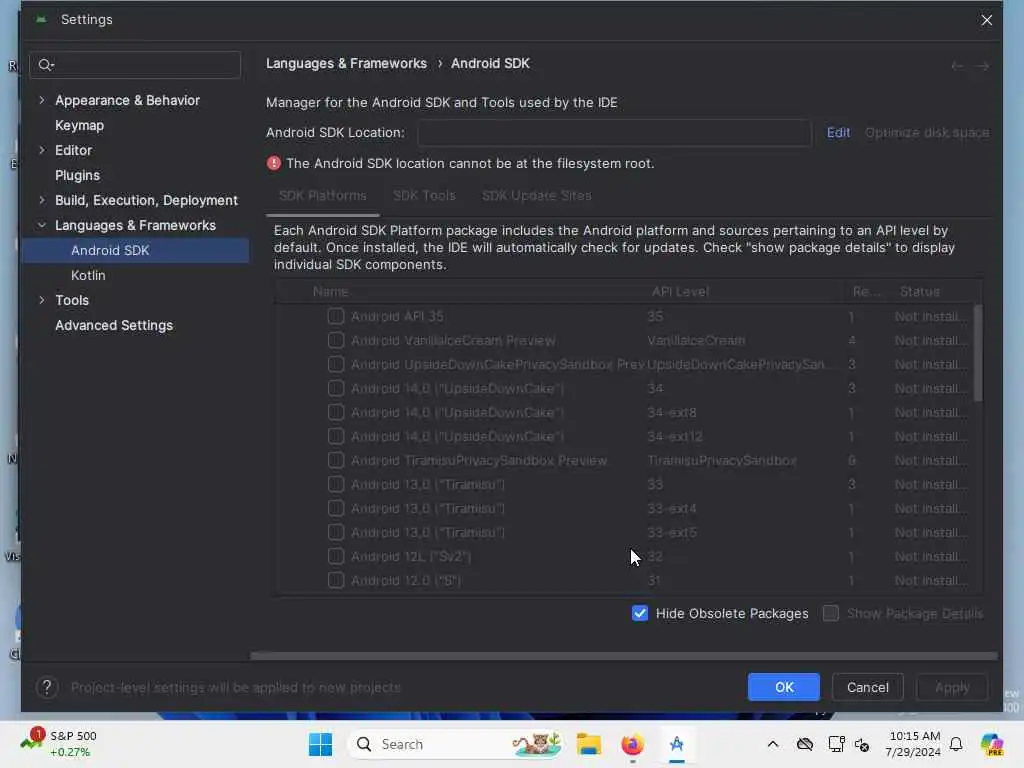Collapse Languages & Frameworks section
This screenshot has width=1024, height=768.
(42, 225)
